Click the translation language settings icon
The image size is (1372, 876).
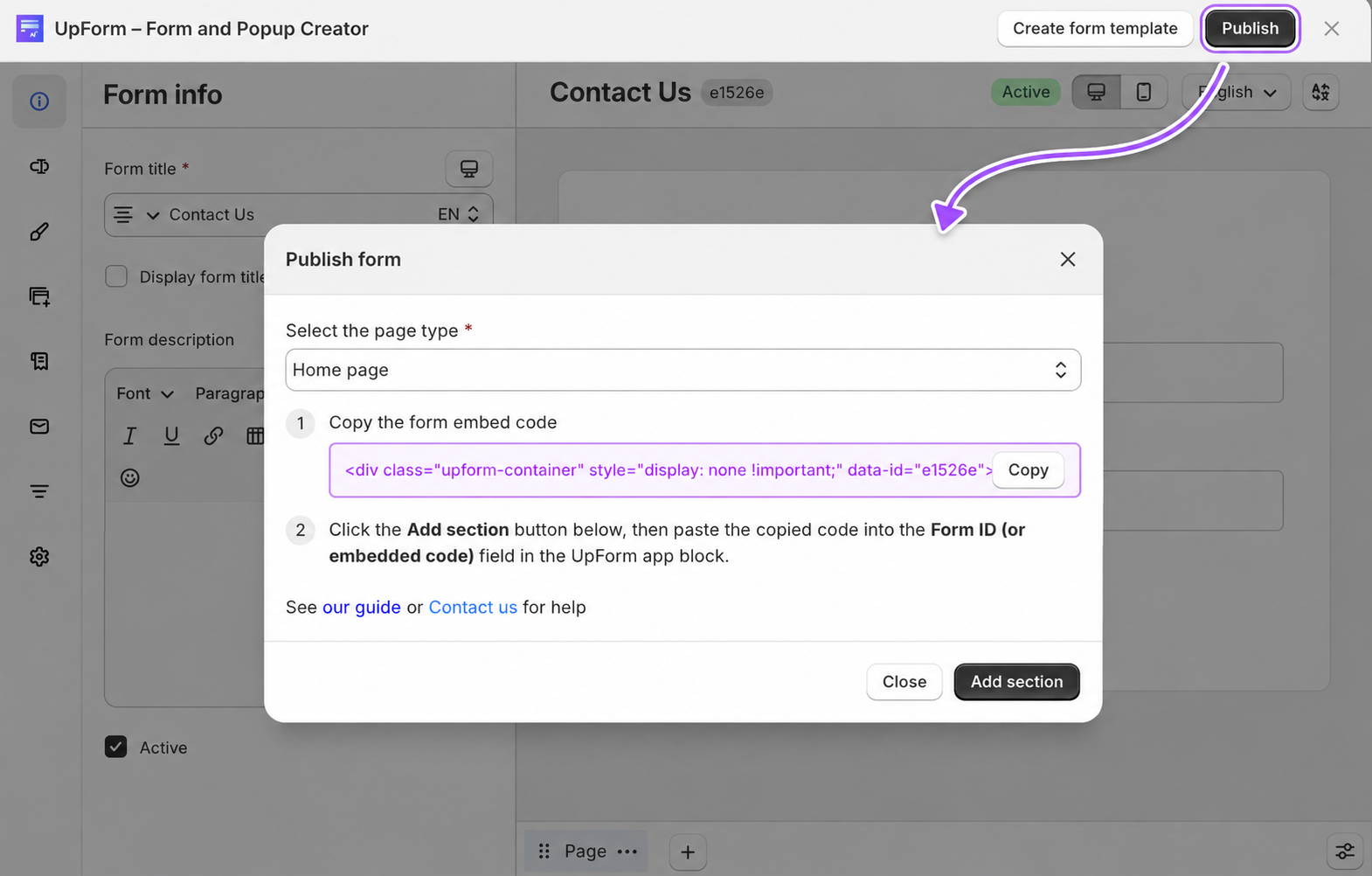pyautogui.click(x=1320, y=92)
